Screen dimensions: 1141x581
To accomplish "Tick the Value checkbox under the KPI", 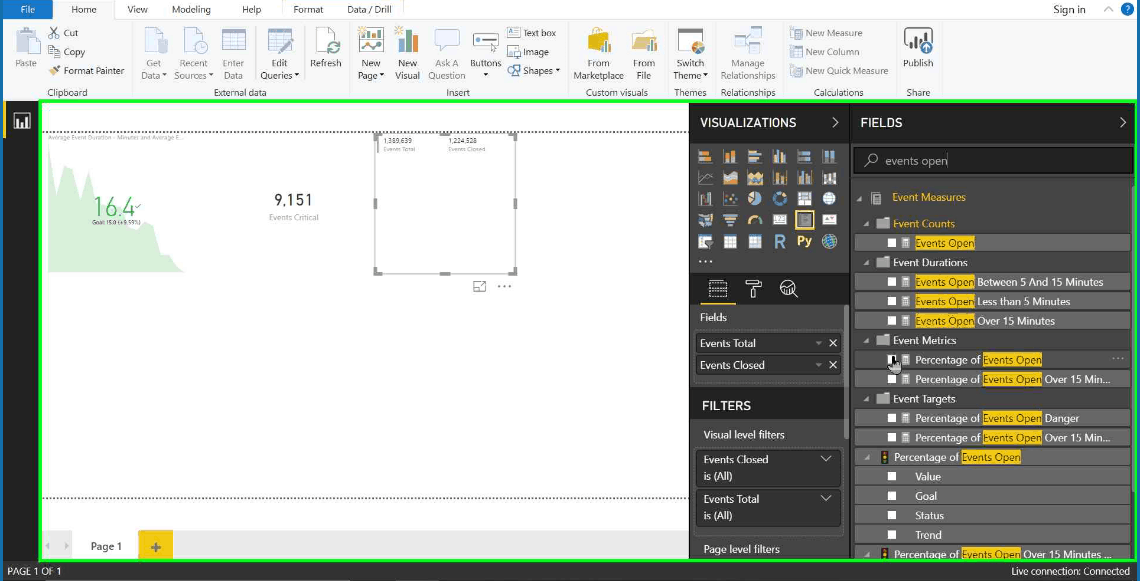I will click(x=892, y=477).
